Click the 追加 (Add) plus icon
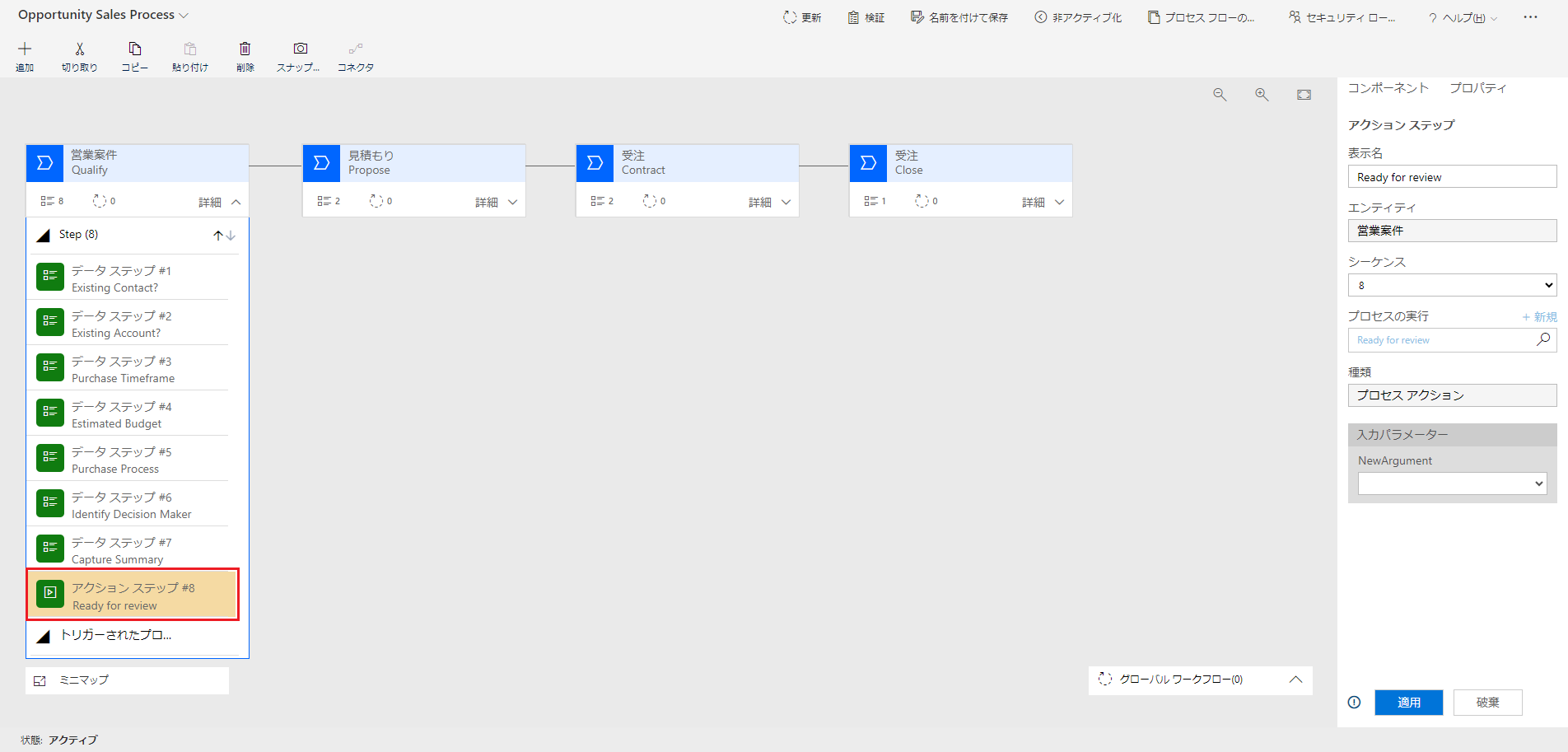This screenshot has width=1568, height=752. coord(25,49)
